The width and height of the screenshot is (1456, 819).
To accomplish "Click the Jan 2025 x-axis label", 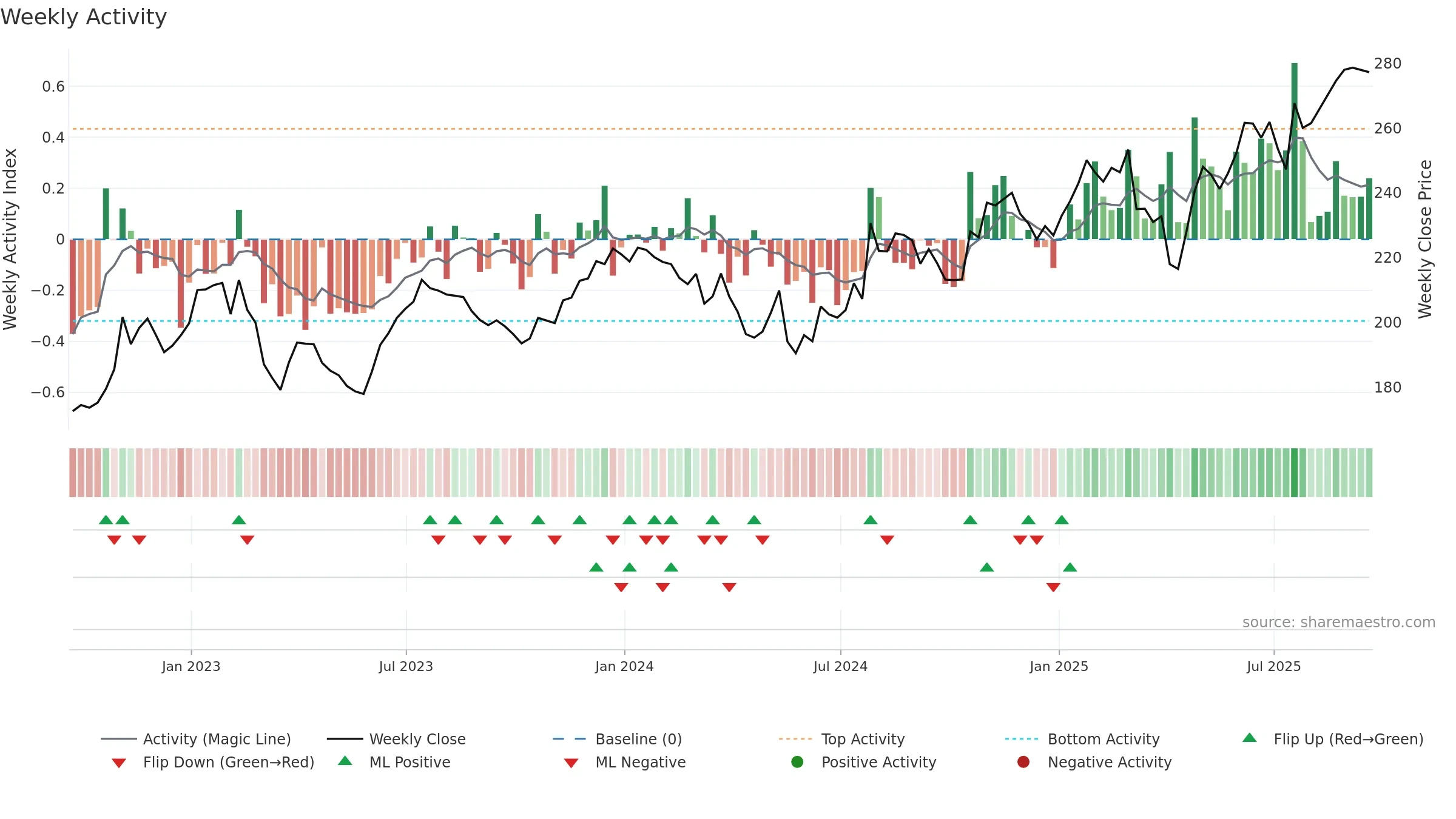I will (1059, 666).
